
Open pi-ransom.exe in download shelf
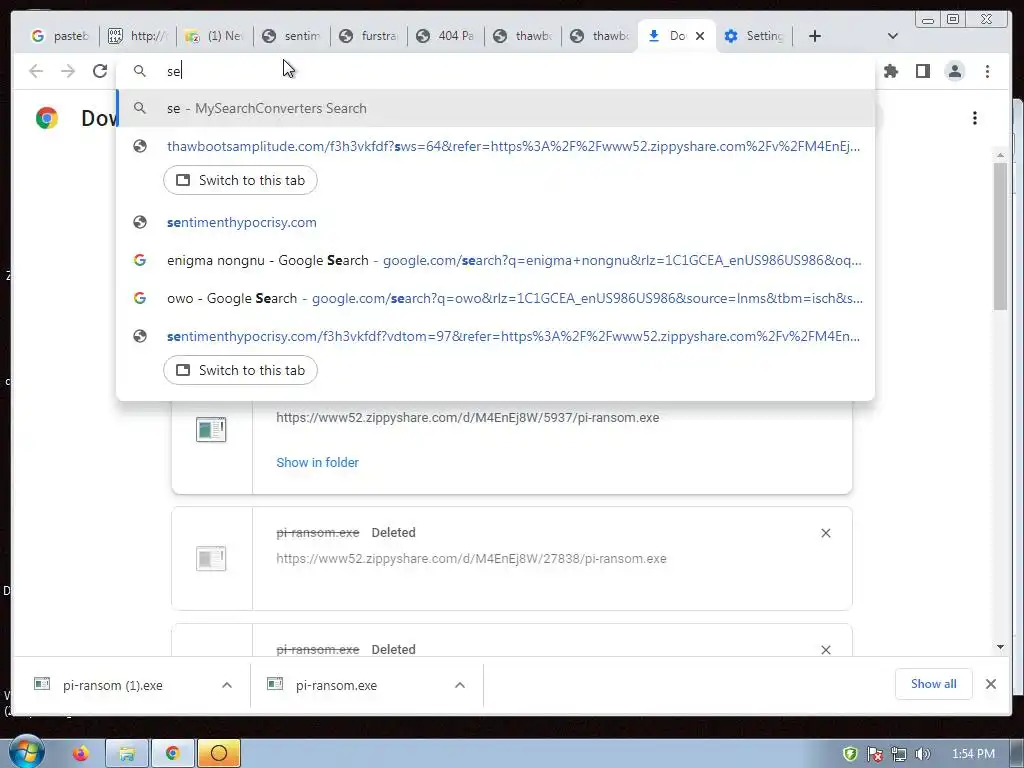(336, 685)
